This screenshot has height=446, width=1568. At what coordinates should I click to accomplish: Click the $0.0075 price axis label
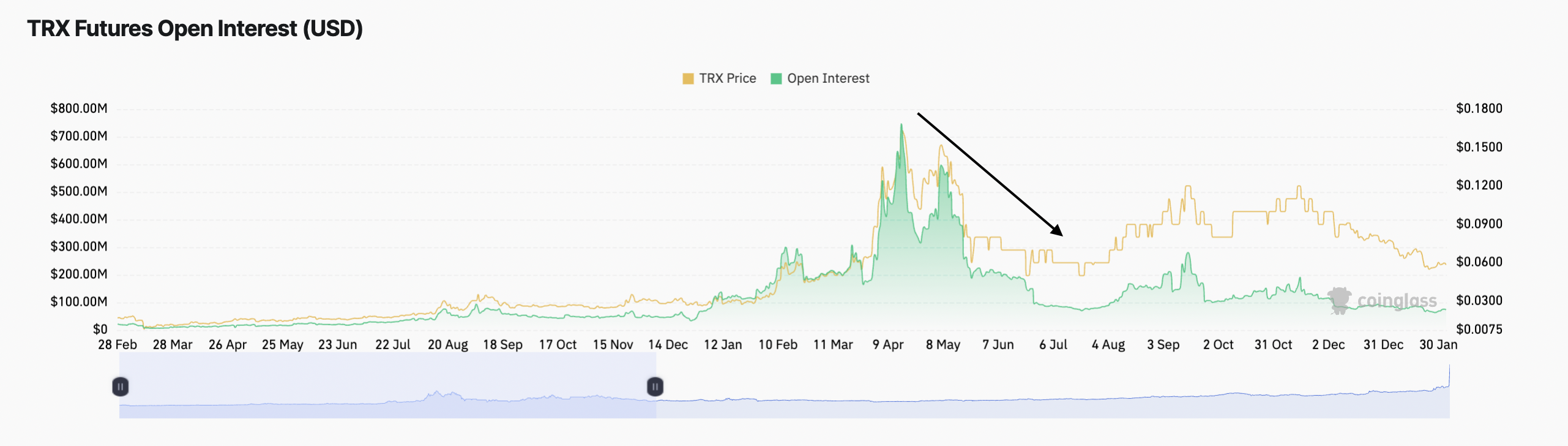[1479, 330]
